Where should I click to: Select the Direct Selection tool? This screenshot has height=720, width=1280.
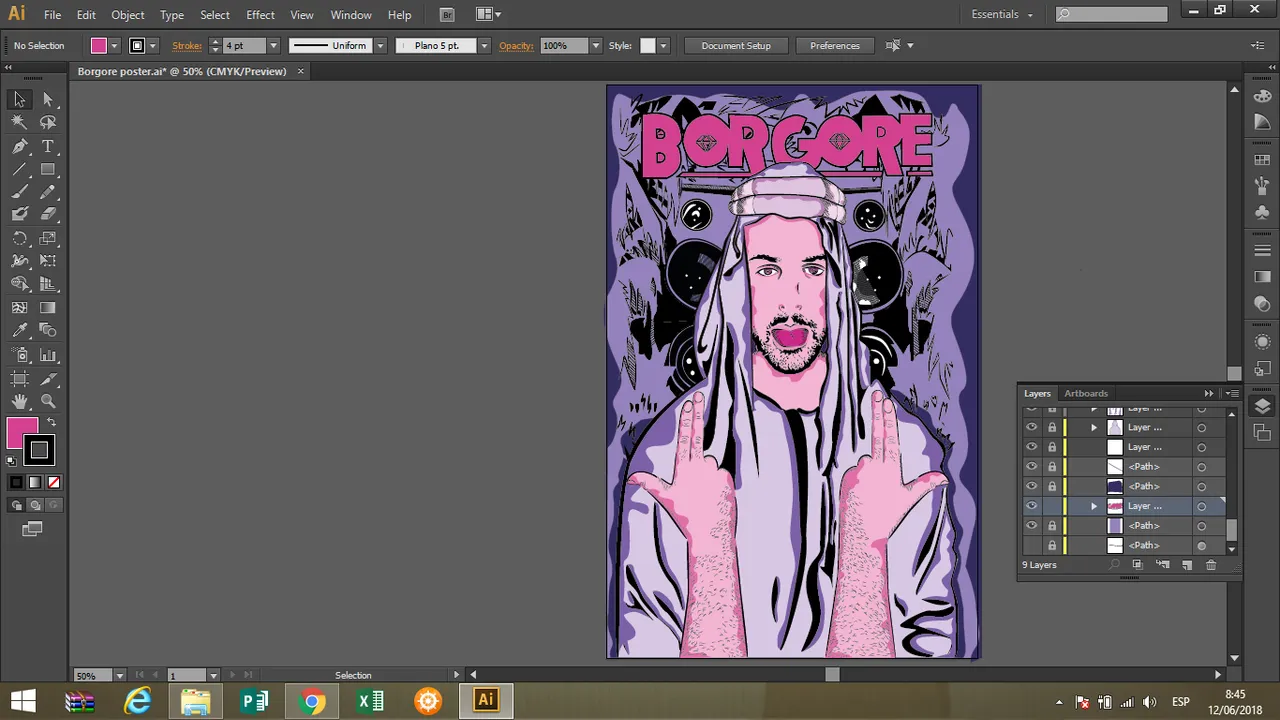pos(48,99)
